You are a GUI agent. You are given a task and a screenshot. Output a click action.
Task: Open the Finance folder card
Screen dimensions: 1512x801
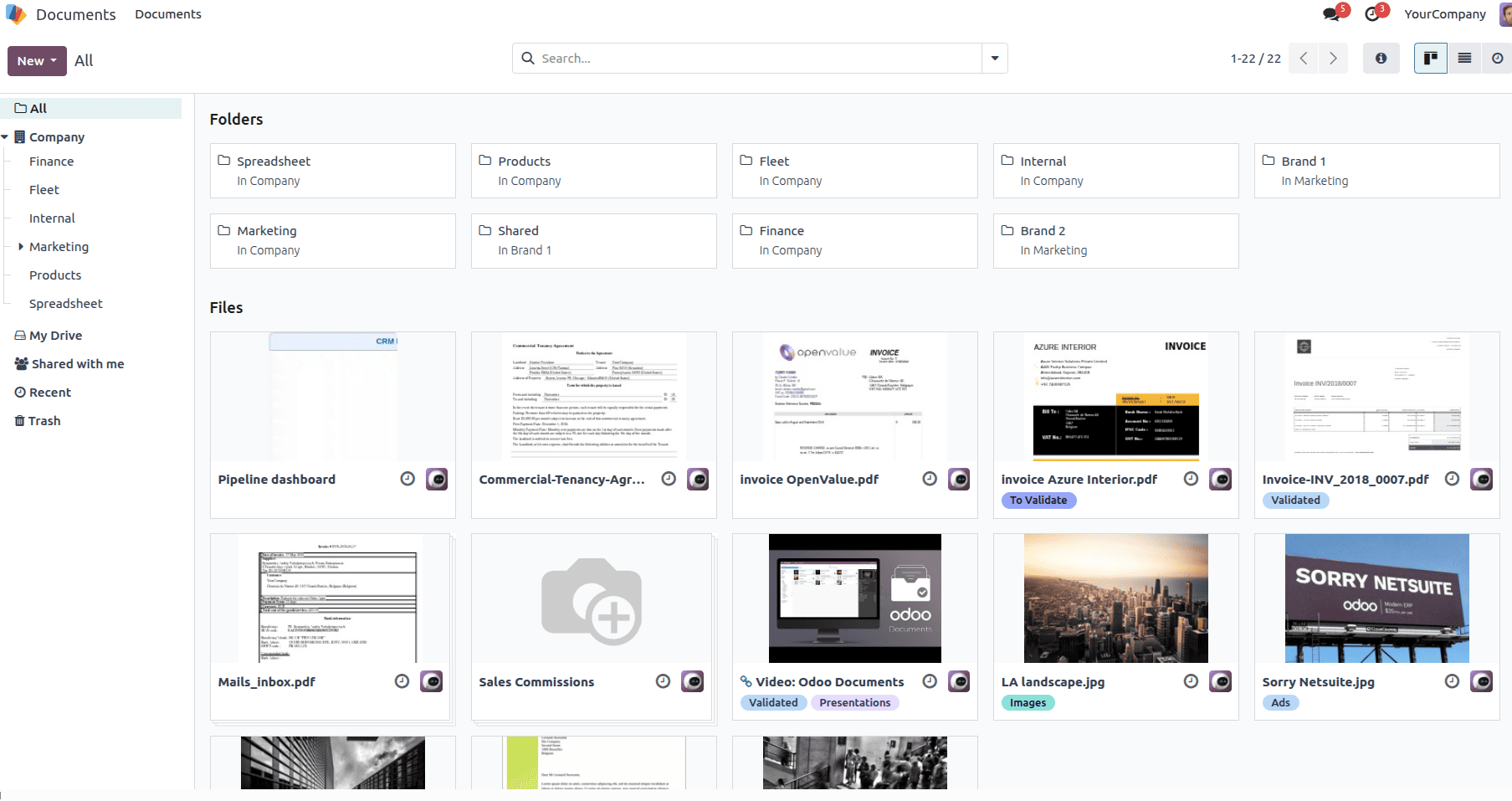tap(855, 241)
